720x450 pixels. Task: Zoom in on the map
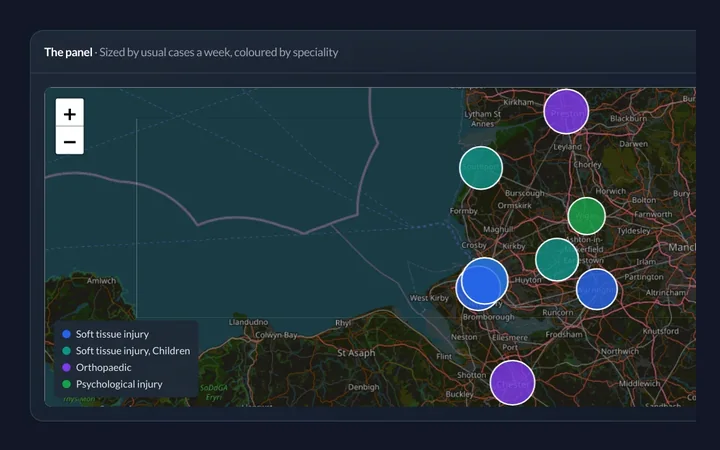70,112
